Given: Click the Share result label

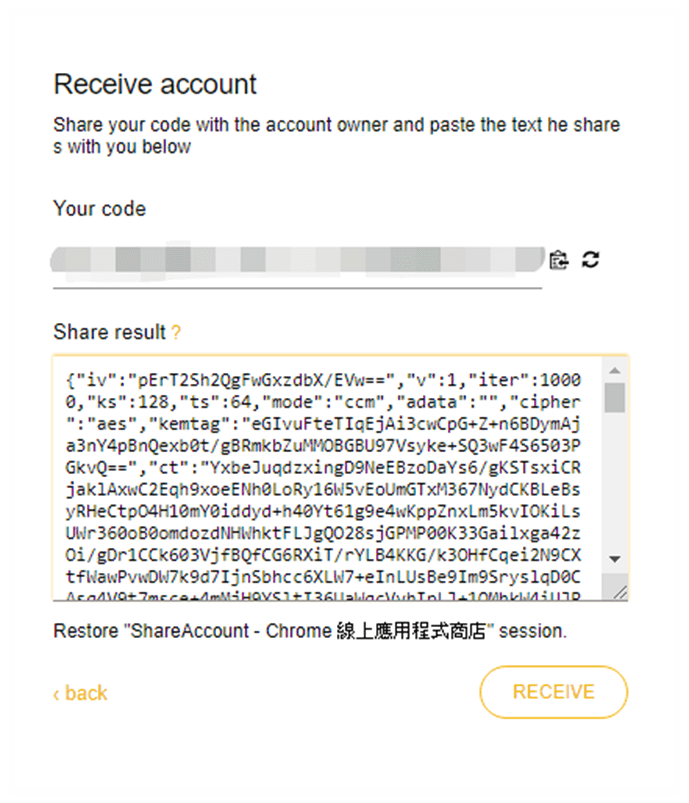Looking at the screenshot, I should [x=109, y=333].
